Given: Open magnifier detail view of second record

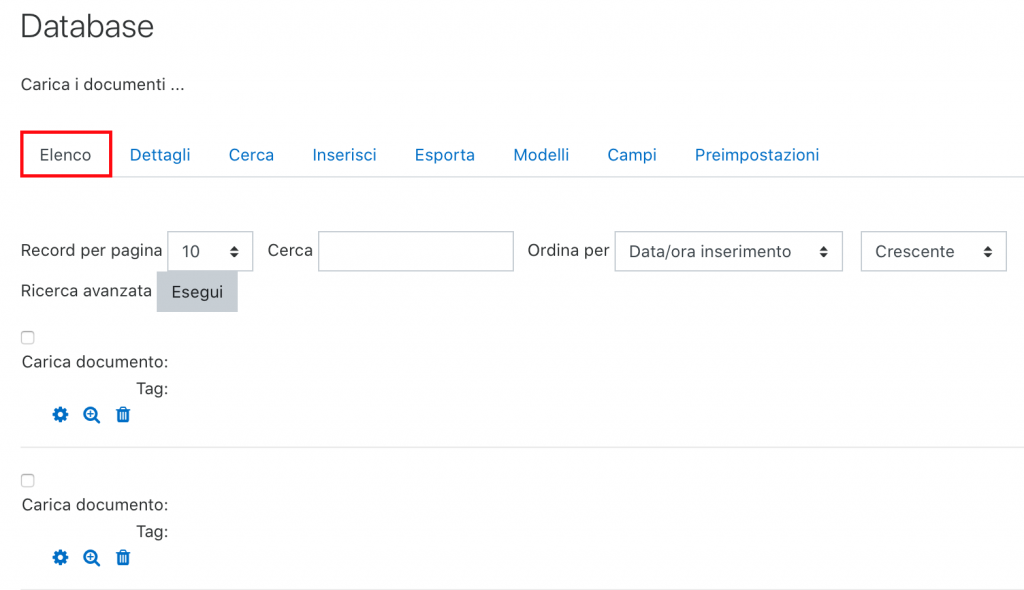Looking at the screenshot, I should coord(91,557).
